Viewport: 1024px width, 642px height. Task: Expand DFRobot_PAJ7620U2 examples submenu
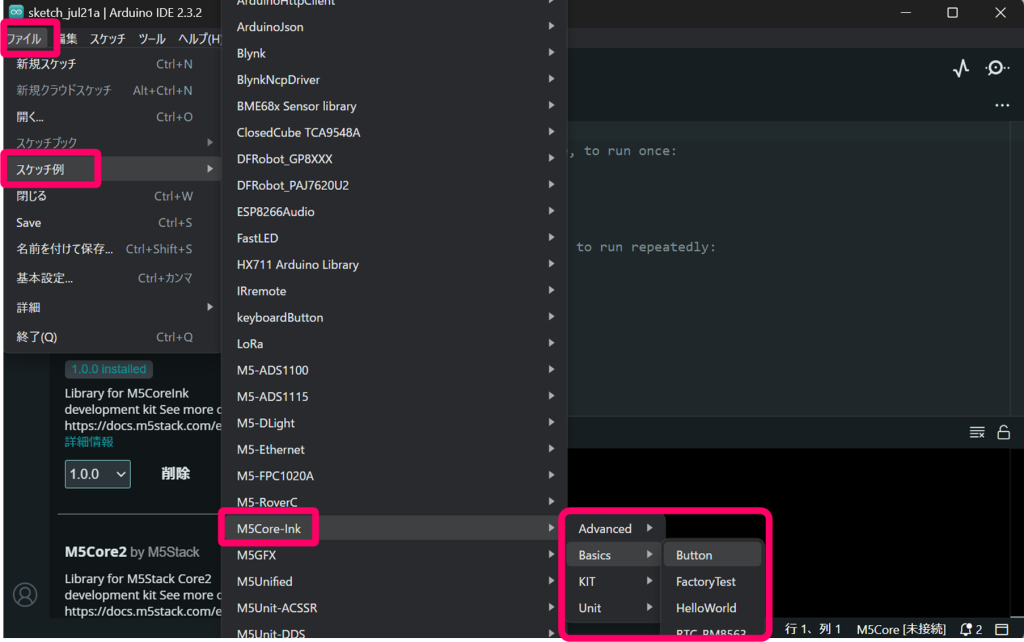point(394,185)
